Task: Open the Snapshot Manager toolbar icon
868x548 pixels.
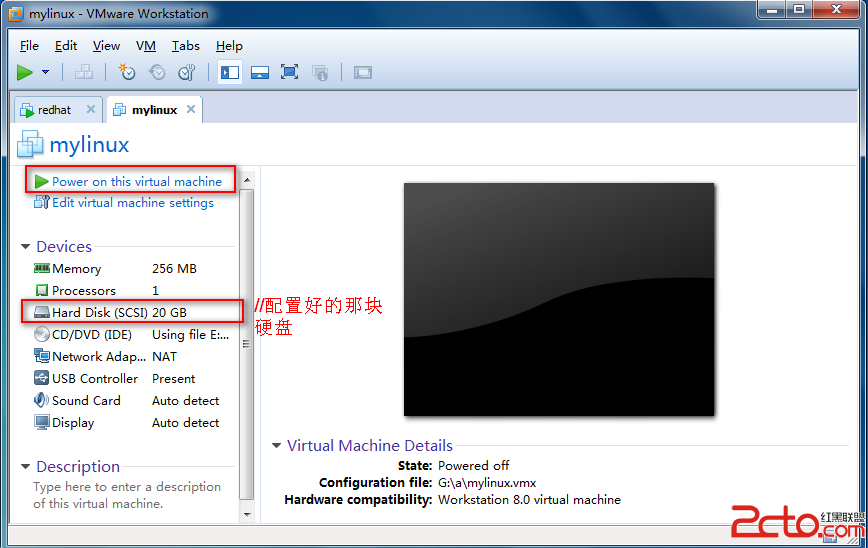Action: pos(187,73)
